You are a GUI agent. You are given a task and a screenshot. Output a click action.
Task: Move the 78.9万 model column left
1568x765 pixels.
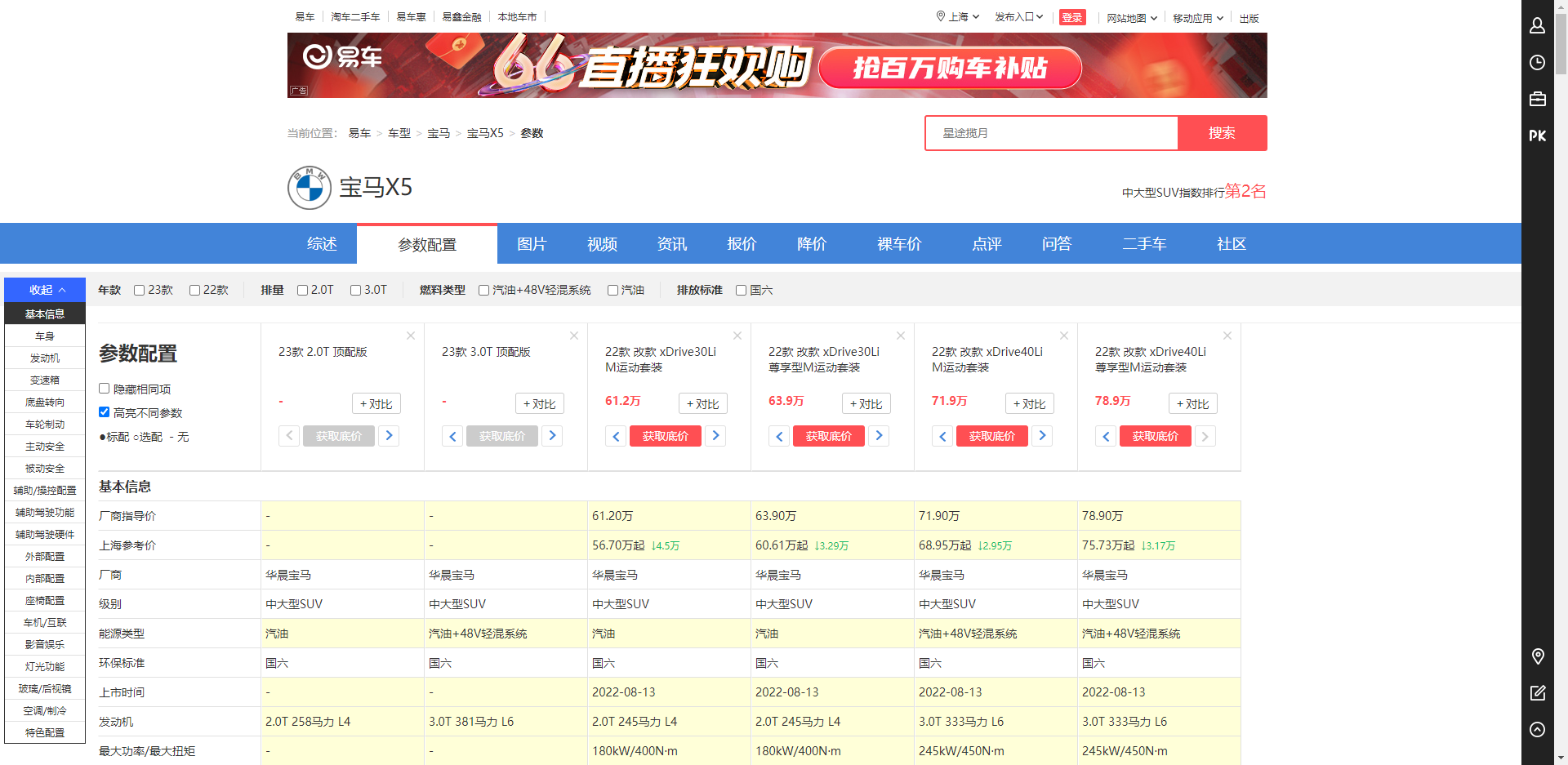[1106, 436]
